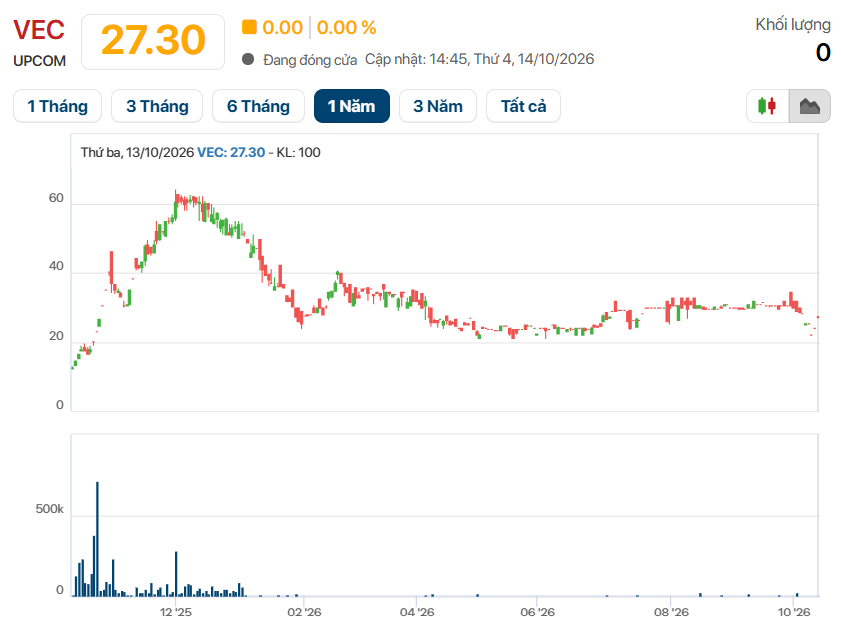Select the 3 Năm time range

[438, 106]
